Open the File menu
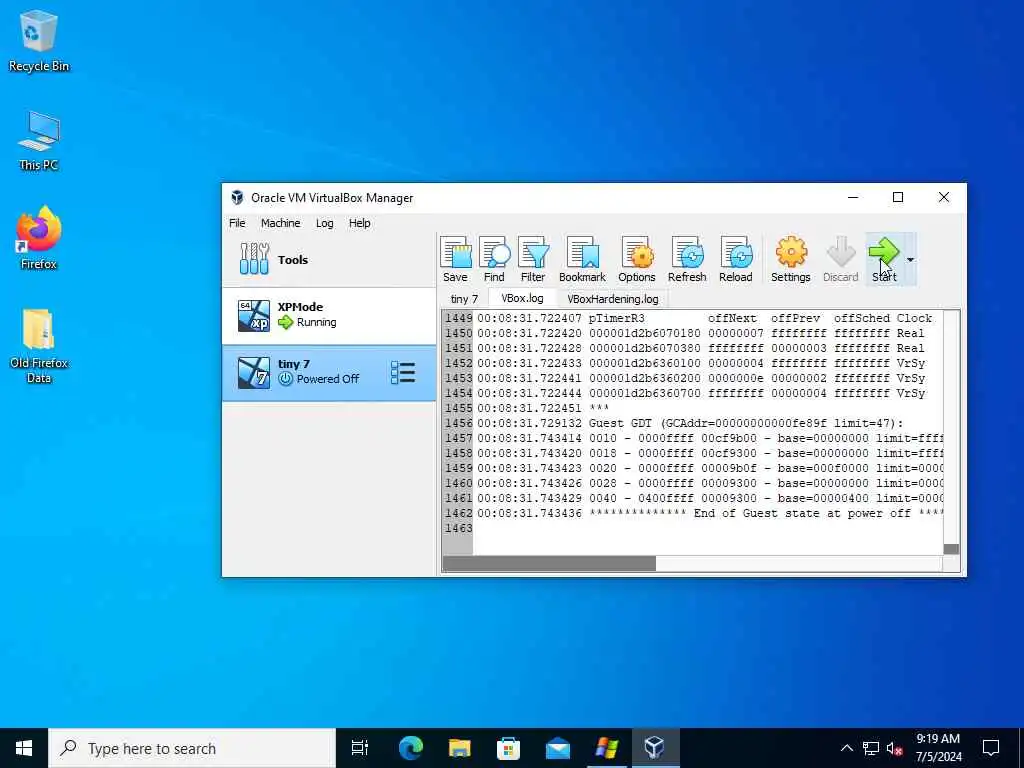Screen dimensions: 1024x768 point(237,223)
